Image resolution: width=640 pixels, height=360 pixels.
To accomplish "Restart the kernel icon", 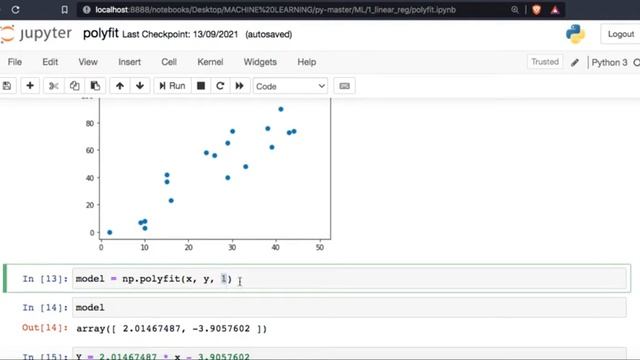I will pos(220,86).
